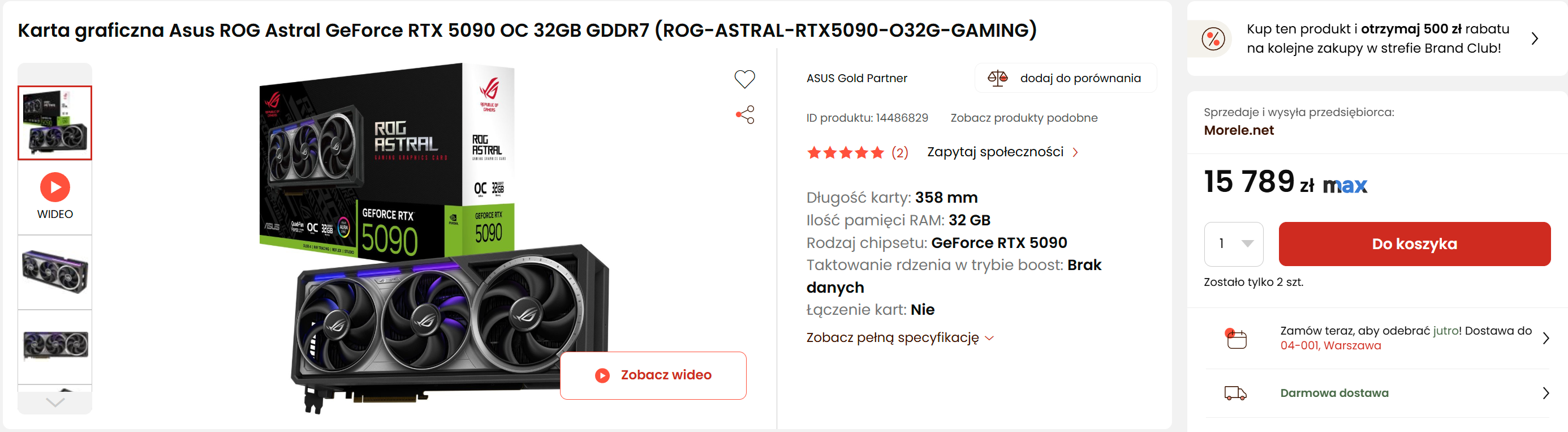This screenshot has width=1568, height=432.
Task: Click the Brand Club percent discount icon
Action: coord(1213,39)
